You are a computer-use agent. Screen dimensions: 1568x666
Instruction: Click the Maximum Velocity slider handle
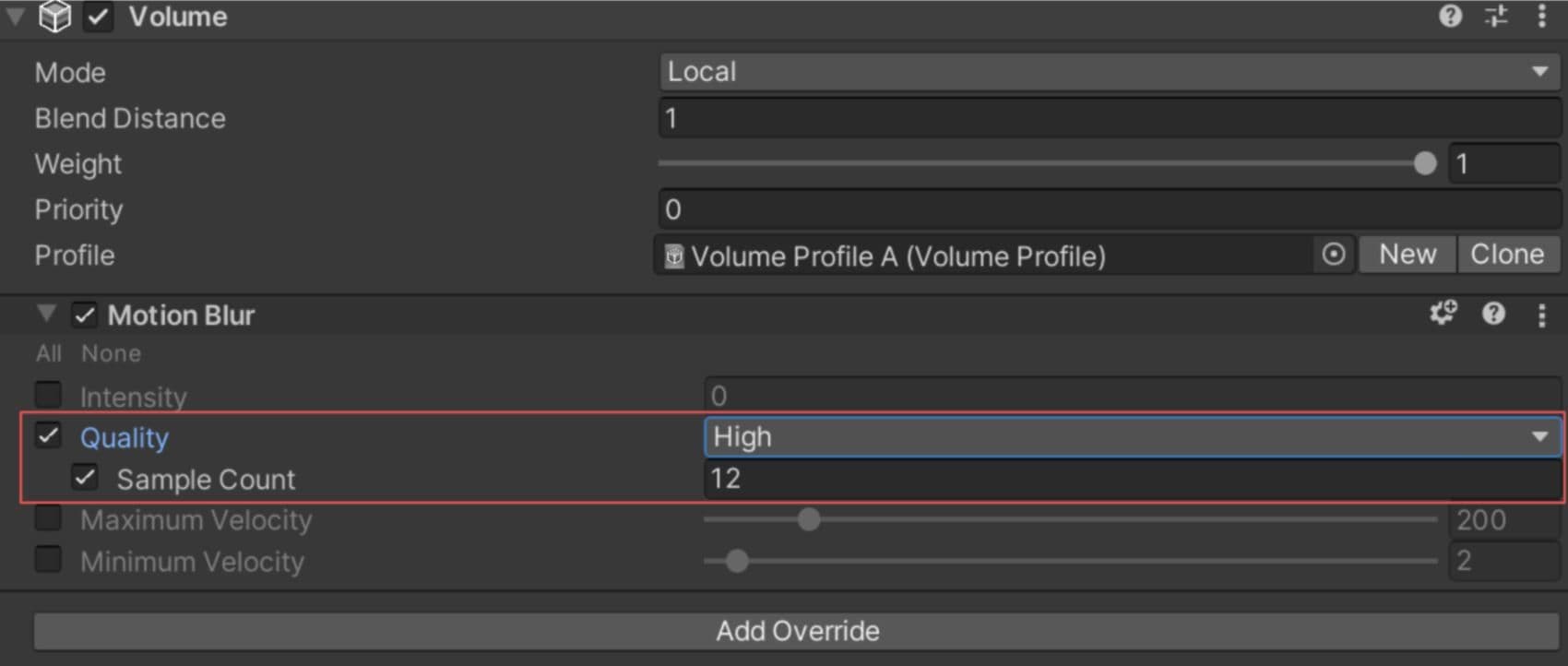(809, 519)
